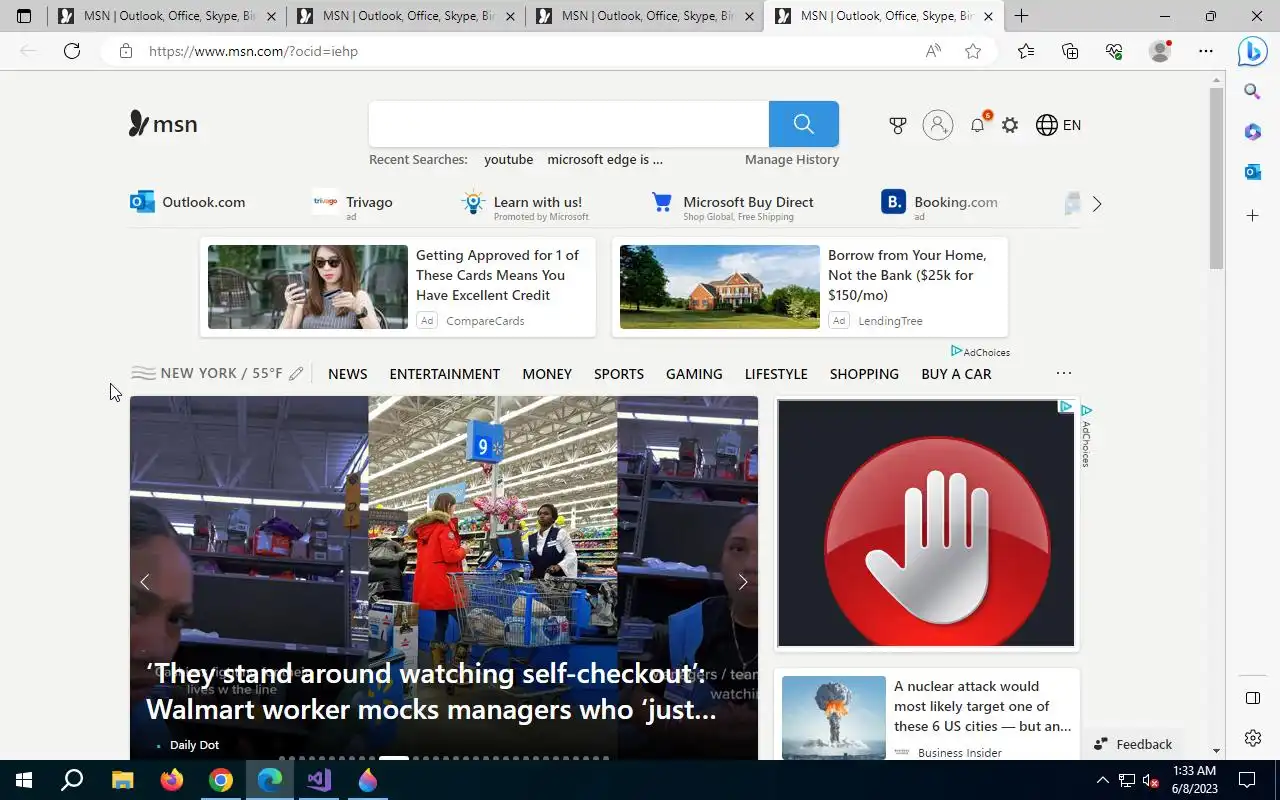Viewport: 1280px width, 800px height.
Task: Click the browser address bar URL
Action: (253, 51)
